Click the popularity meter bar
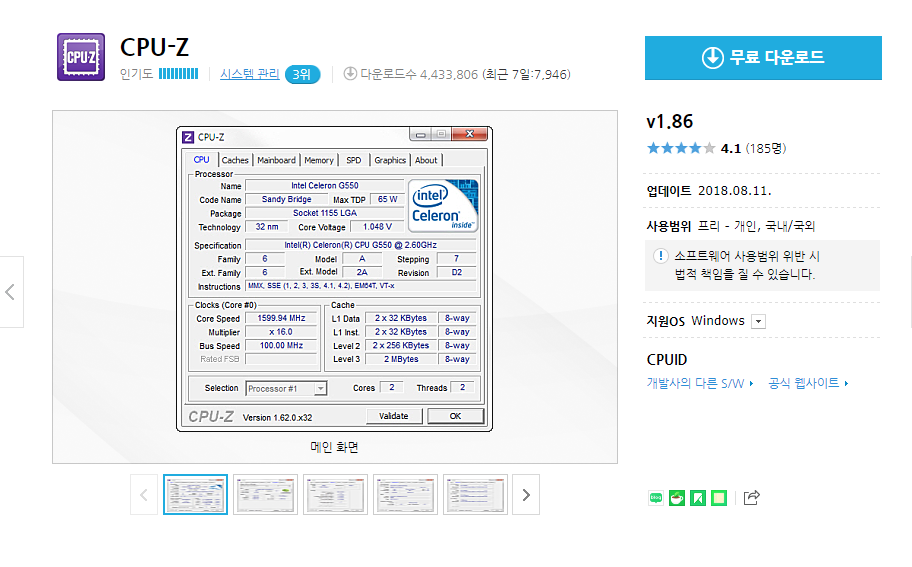The height and width of the screenshot is (567, 912). (179, 74)
